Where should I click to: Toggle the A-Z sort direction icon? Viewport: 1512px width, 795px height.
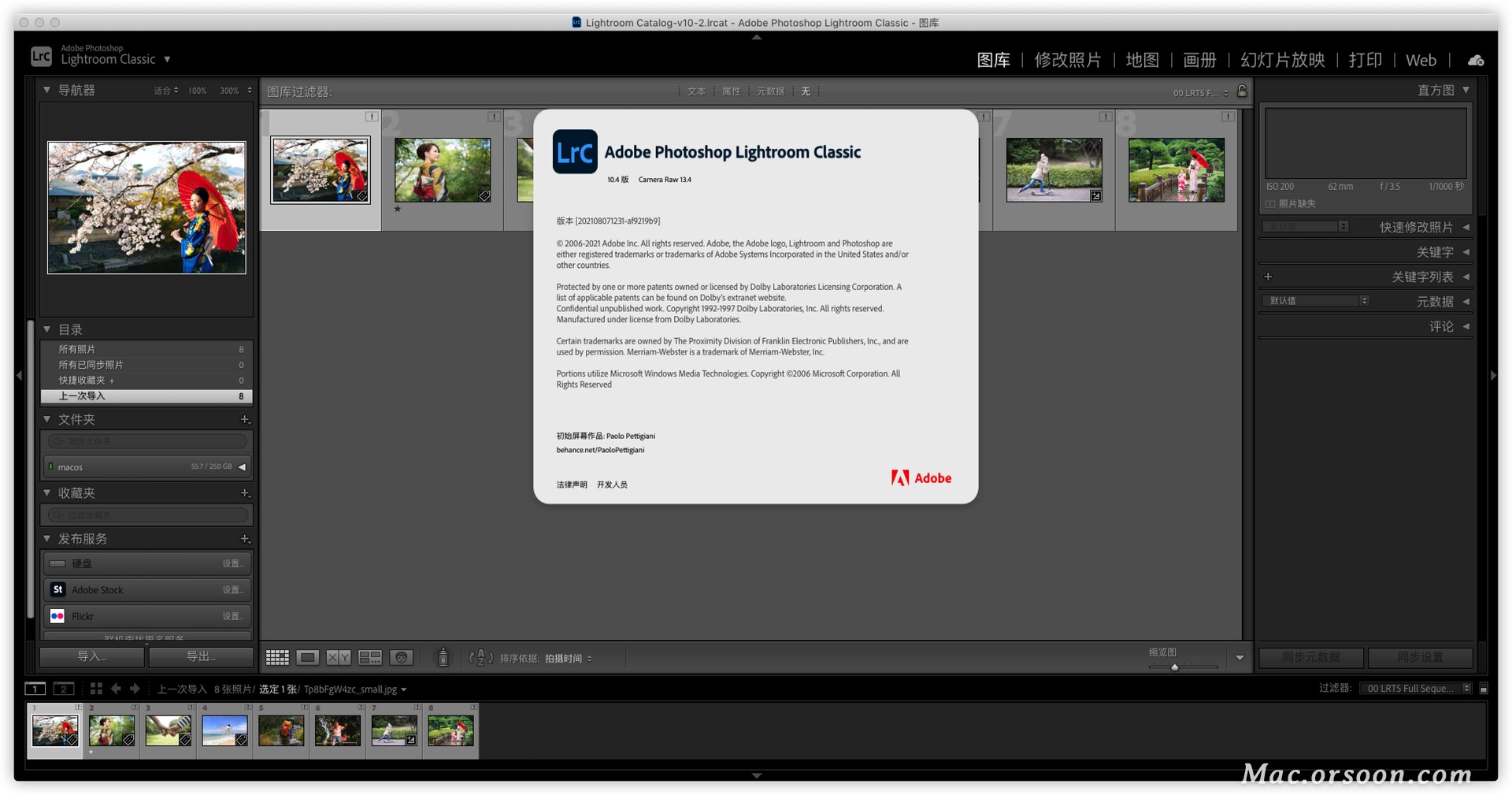pos(480,658)
